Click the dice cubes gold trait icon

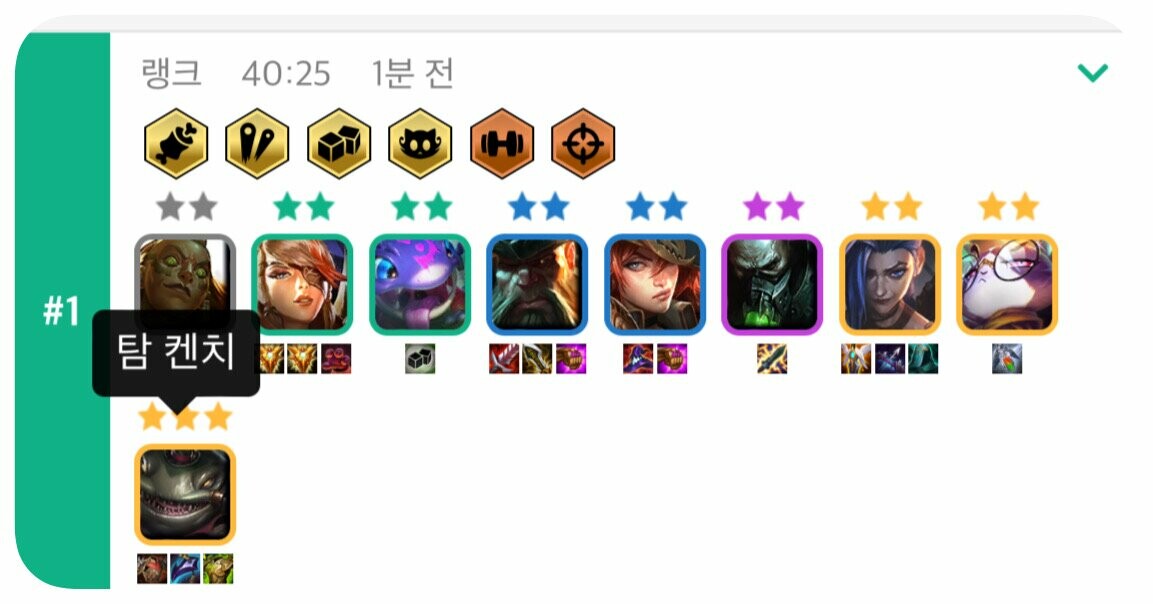[x=338, y=143]
